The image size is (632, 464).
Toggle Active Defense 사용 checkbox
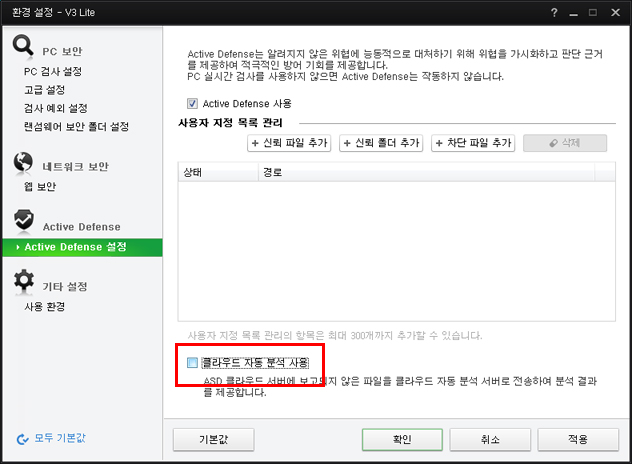192,104
